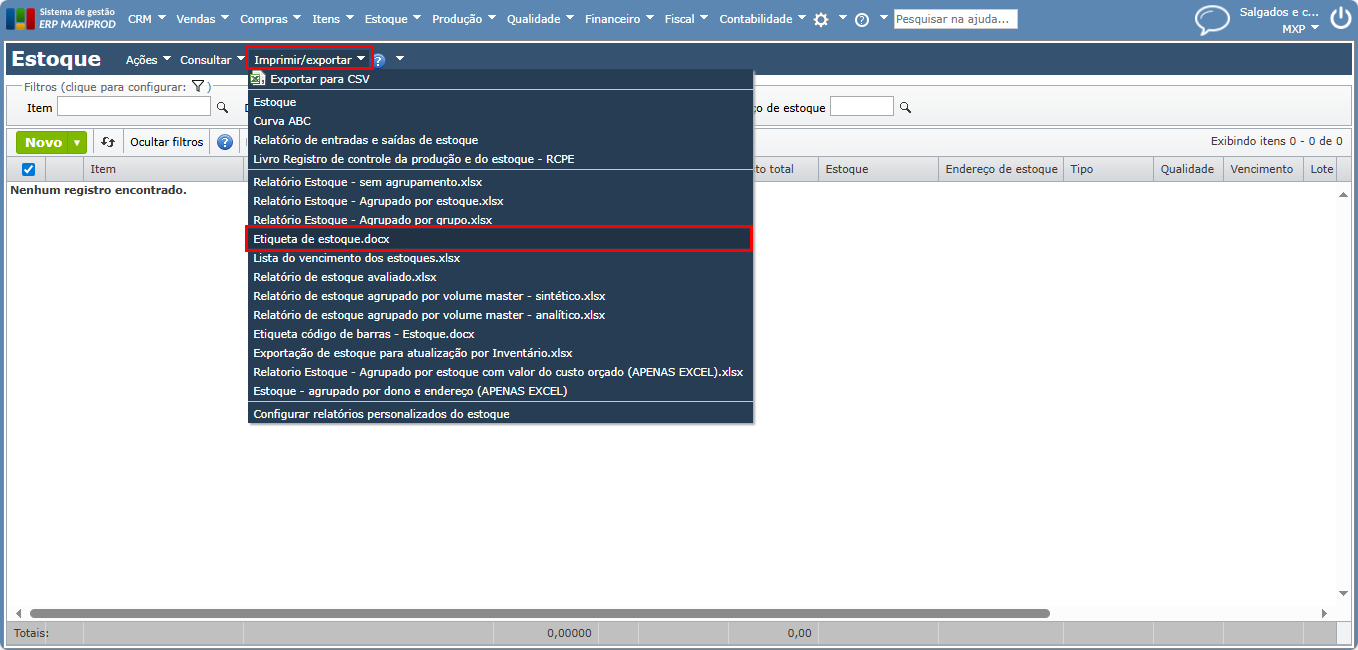The image size is (1358, 650).
Task: Select Curva ABC report
Action: coord(500,121)
